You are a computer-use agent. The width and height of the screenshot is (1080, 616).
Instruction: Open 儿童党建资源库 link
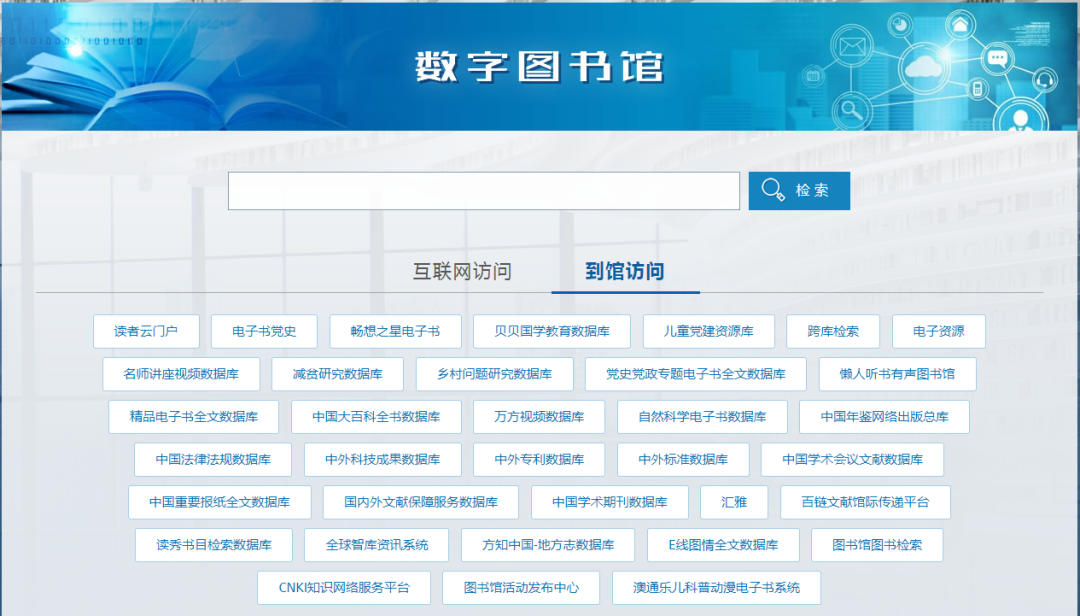pyautogui.click(x=709, y=331)
